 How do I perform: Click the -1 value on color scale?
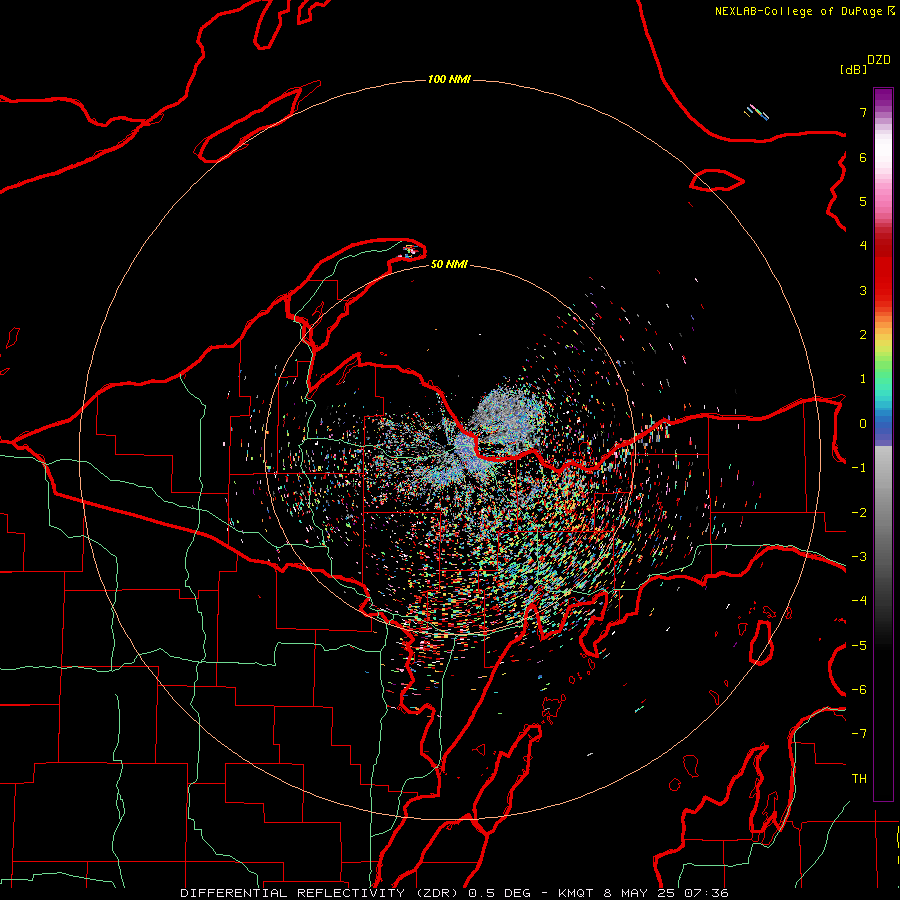pos(859,468)
